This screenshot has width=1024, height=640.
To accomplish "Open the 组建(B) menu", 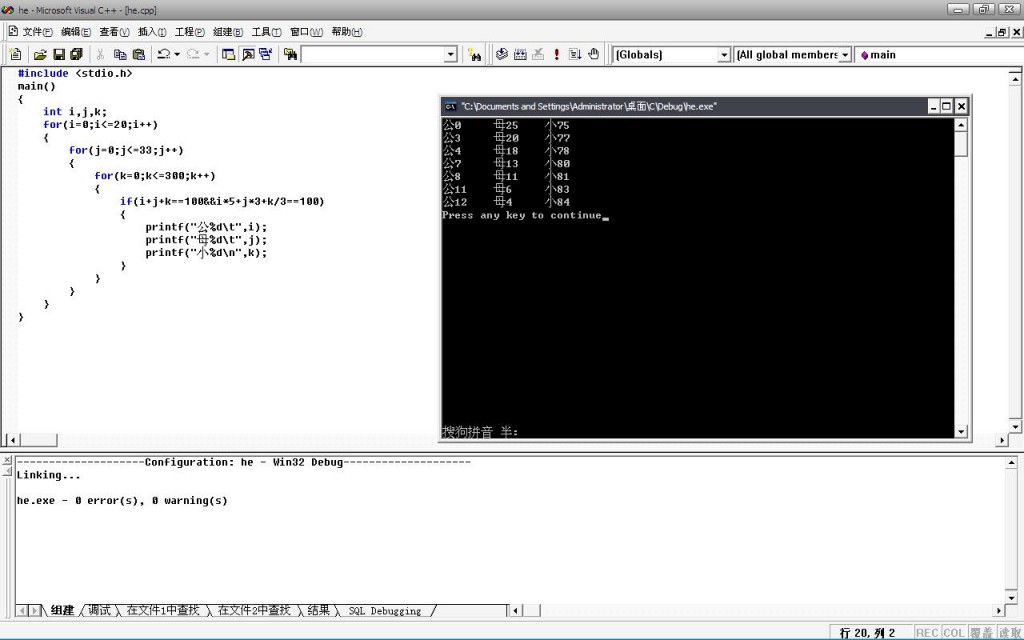I will pyautogui.click(x=228, y=32).
